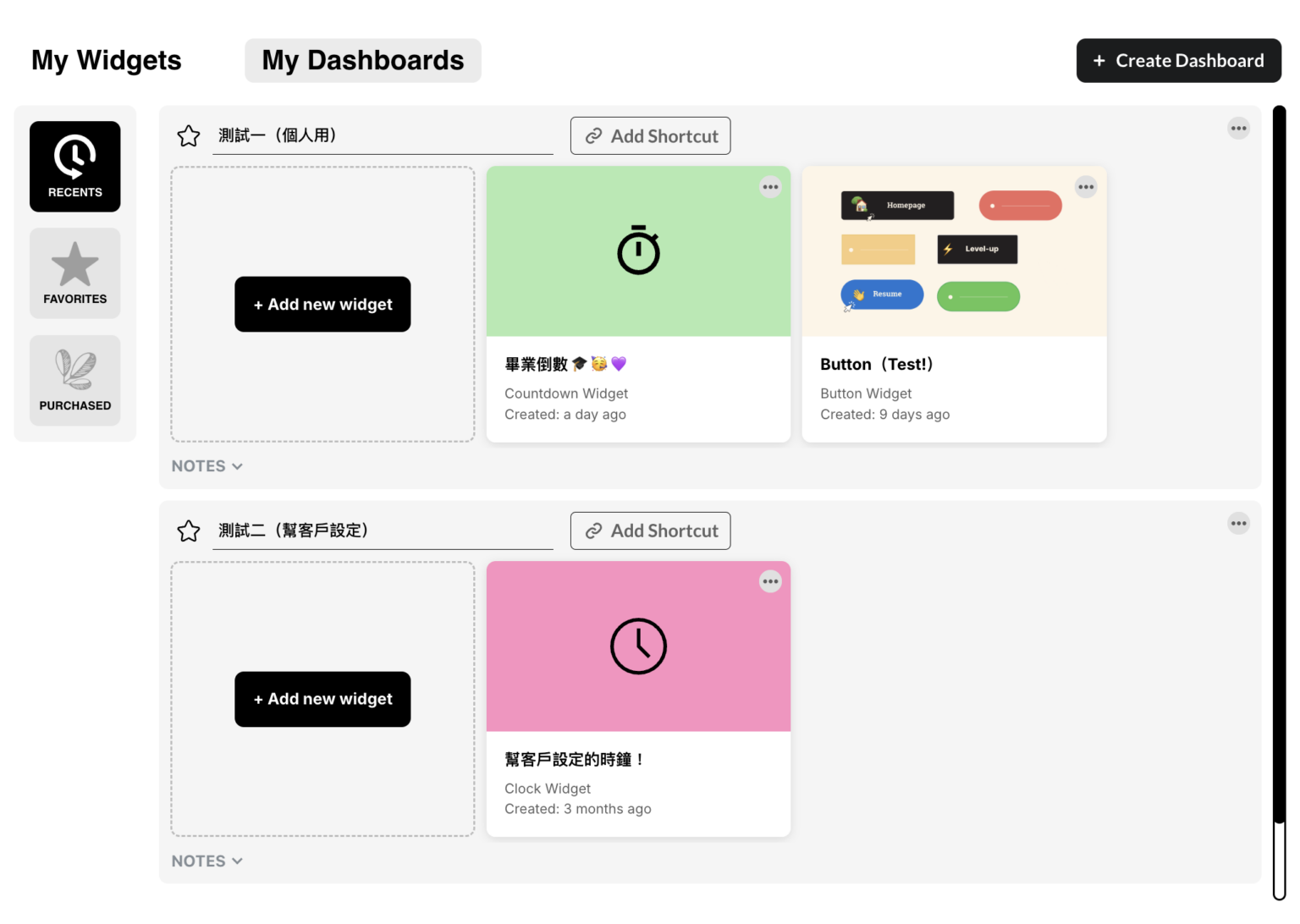Toggle the favorite star for 測試二（幫客戶設定）
Viewport: 1300px width, 924px height.
pos(188,531)
